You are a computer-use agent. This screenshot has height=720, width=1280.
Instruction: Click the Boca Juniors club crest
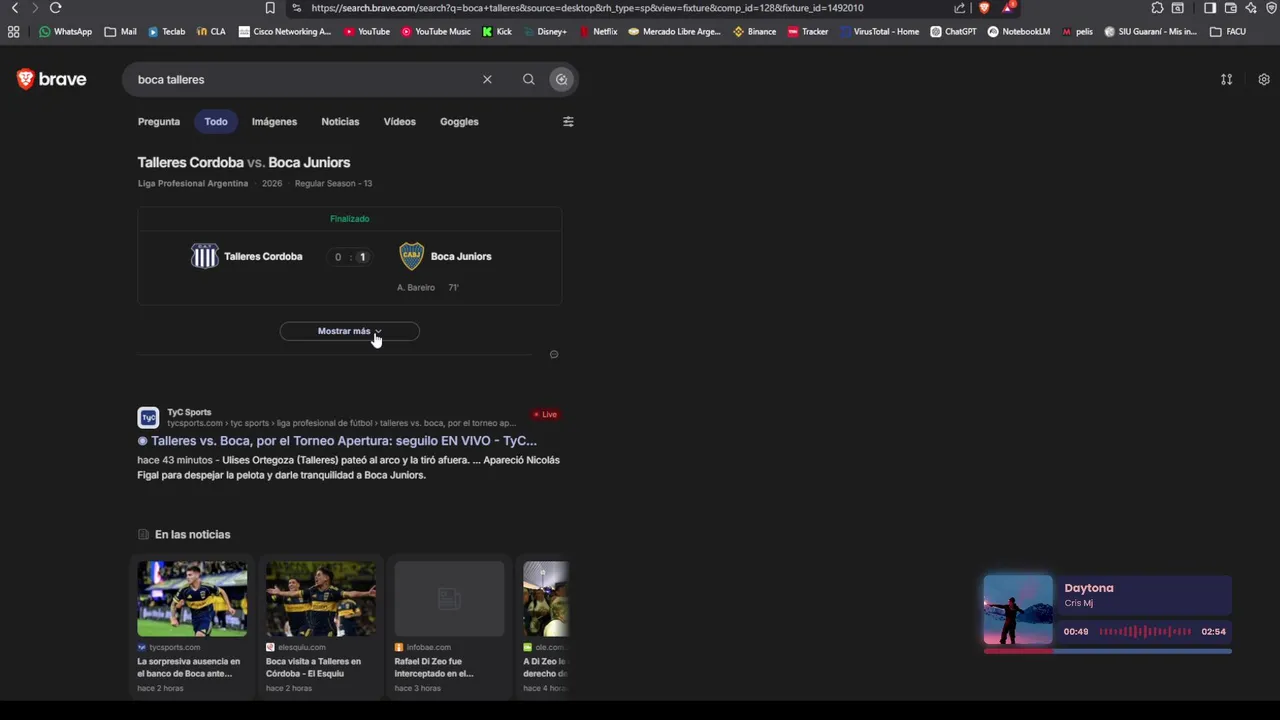(412, 256)
